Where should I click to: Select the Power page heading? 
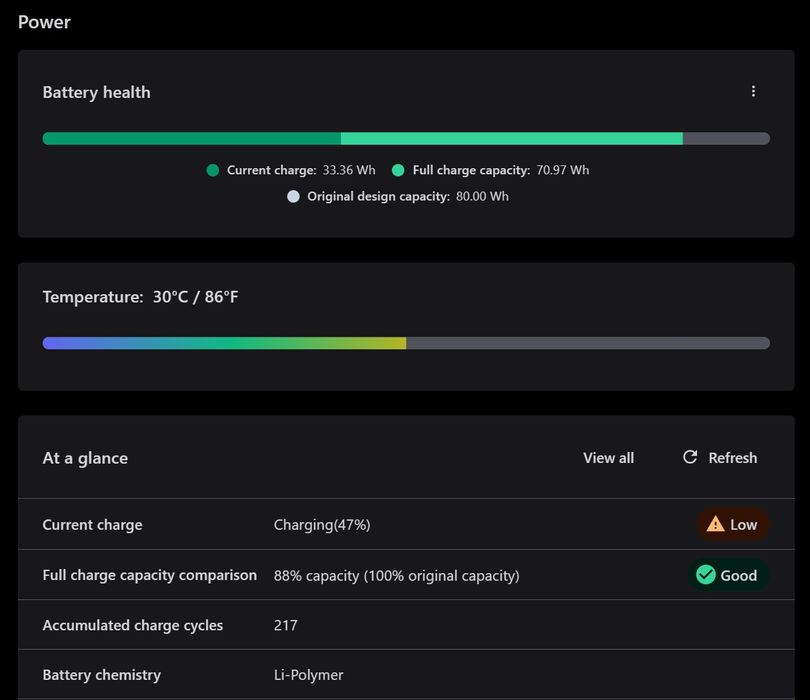click(44, 22)
